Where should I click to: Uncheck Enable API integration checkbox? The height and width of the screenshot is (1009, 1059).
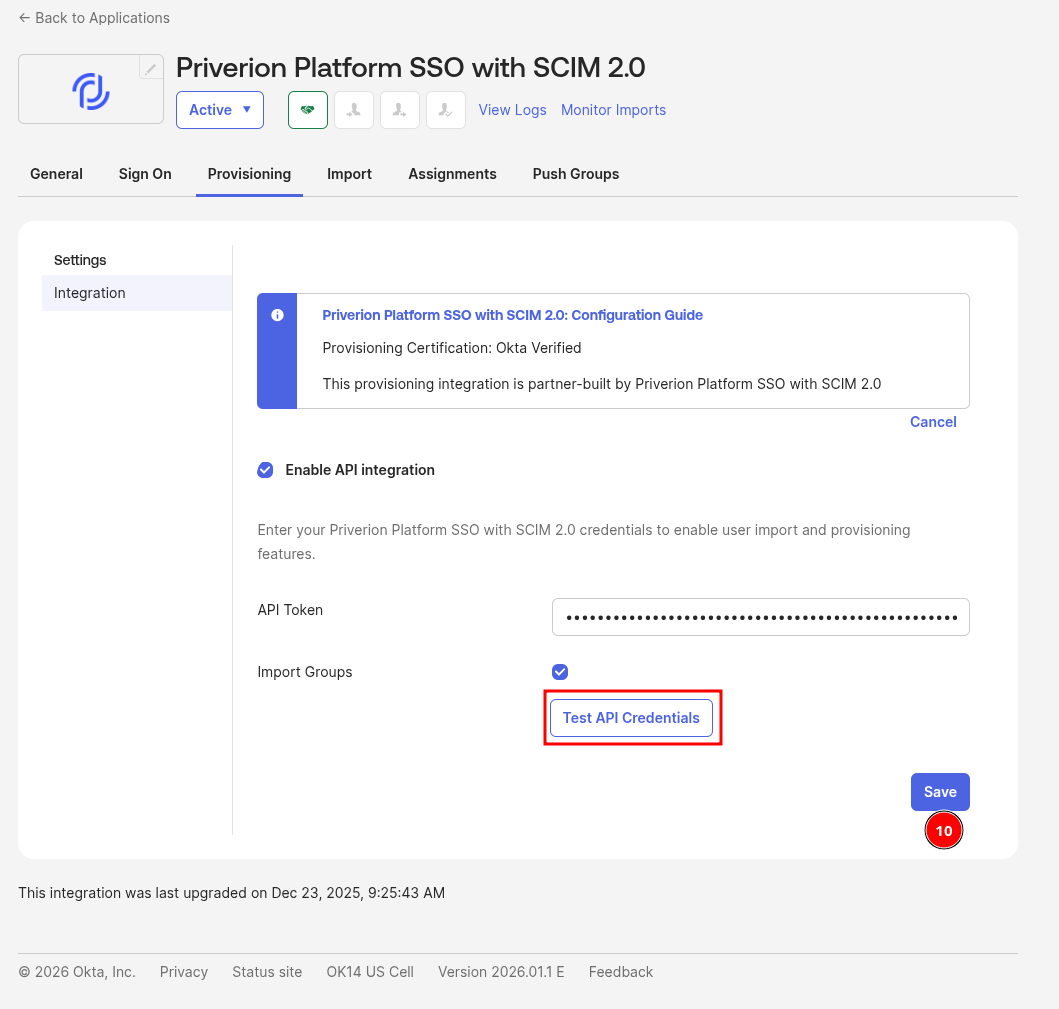click(x=265, y=470)
